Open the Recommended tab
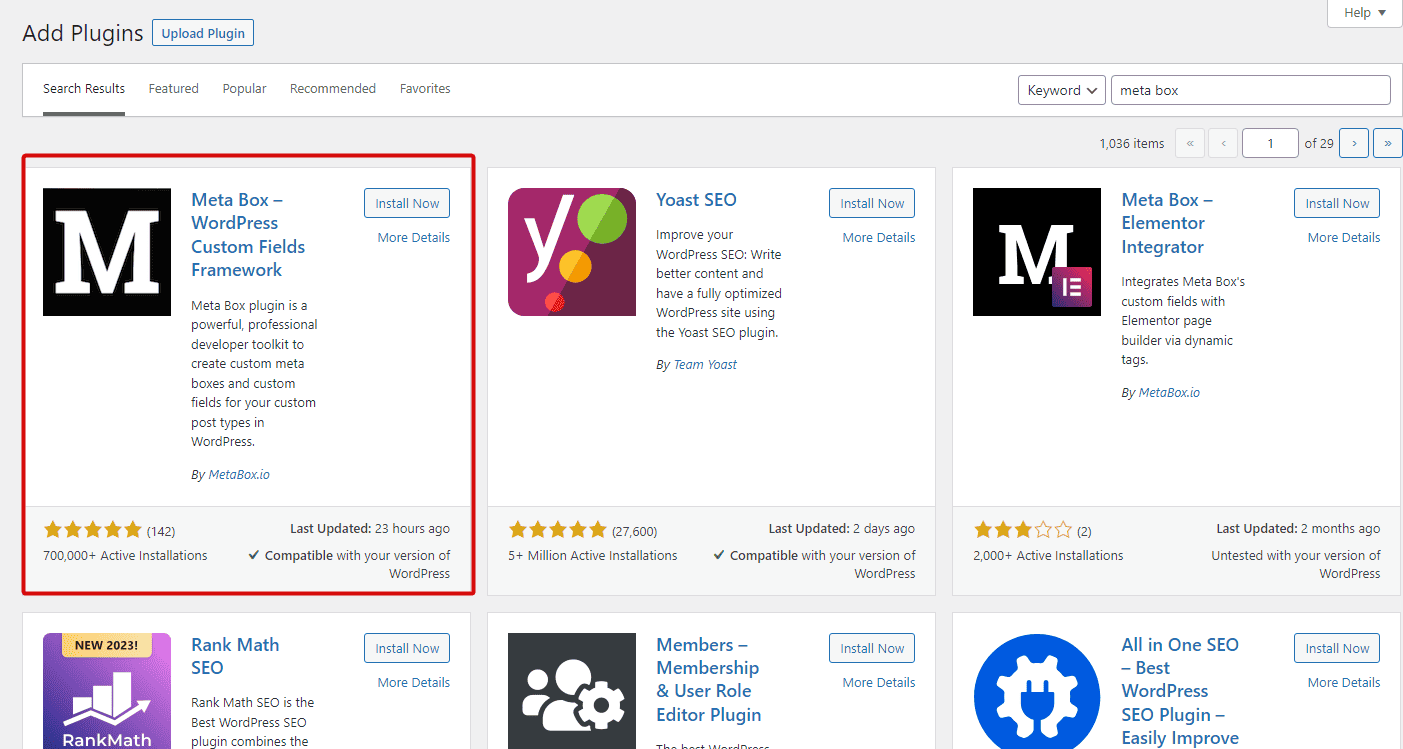The image size is (1403, 749). tap(333, 89)
